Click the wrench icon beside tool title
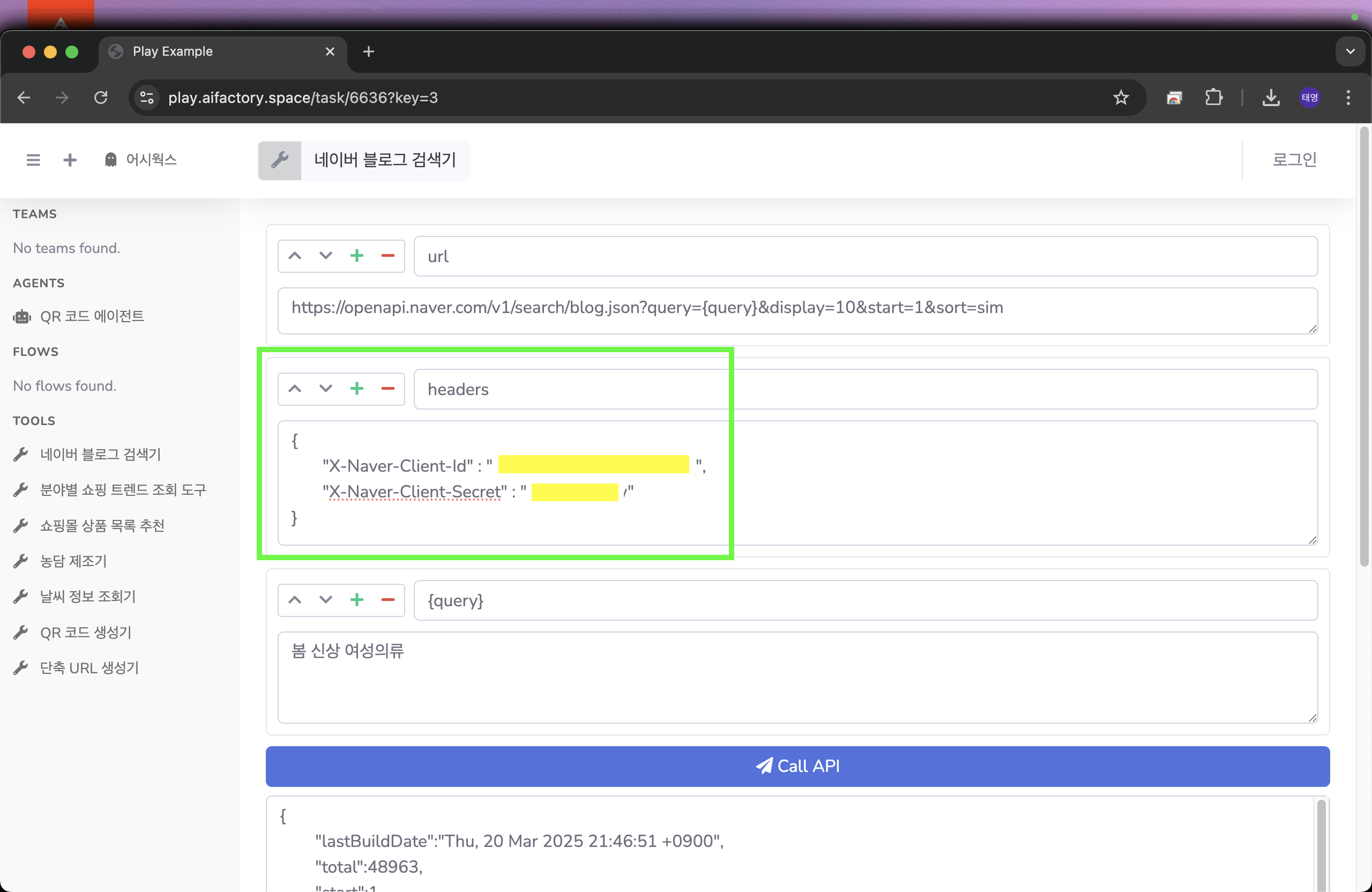The width and height of the screenshot is (1372, 892). click(280, 160)
